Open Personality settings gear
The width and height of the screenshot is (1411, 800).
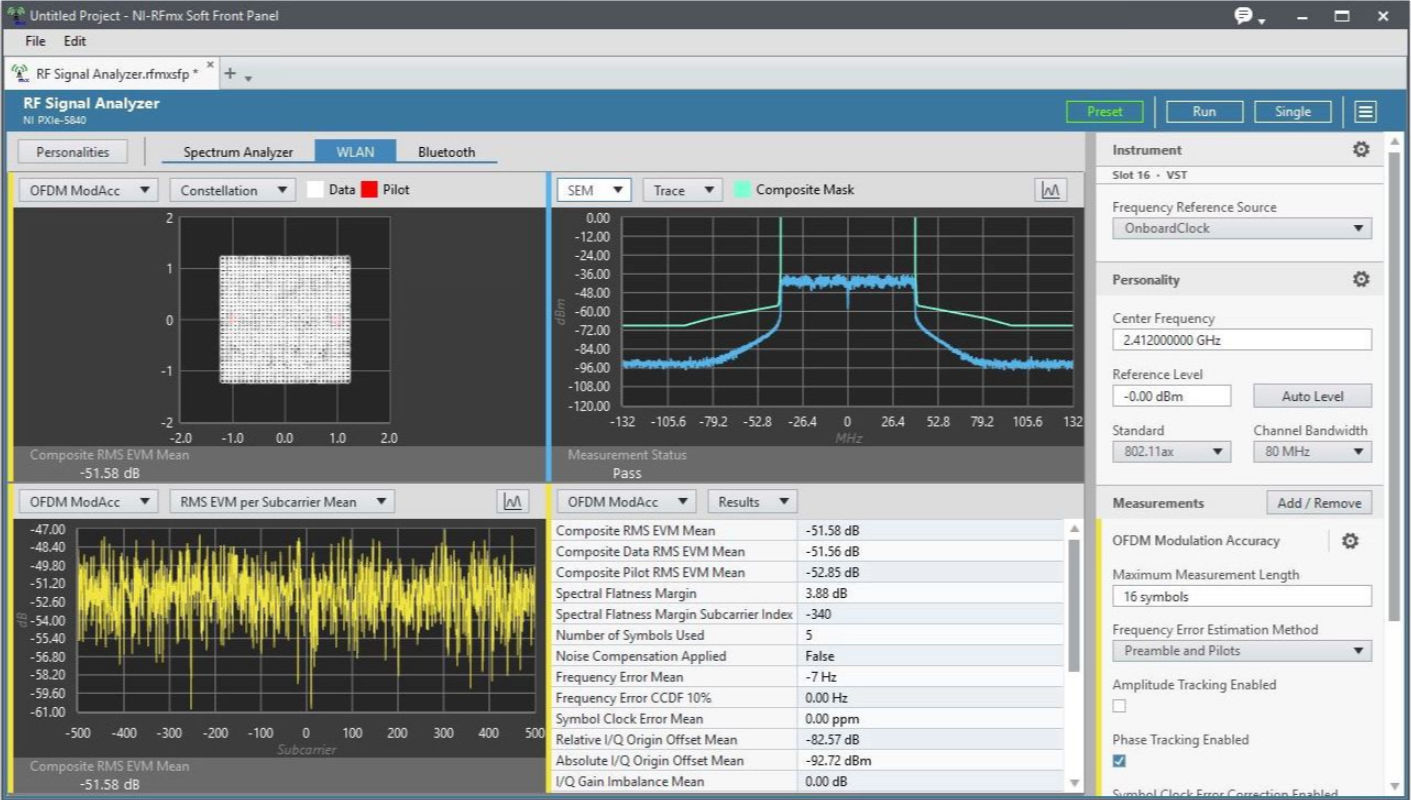pos(1360,279)
